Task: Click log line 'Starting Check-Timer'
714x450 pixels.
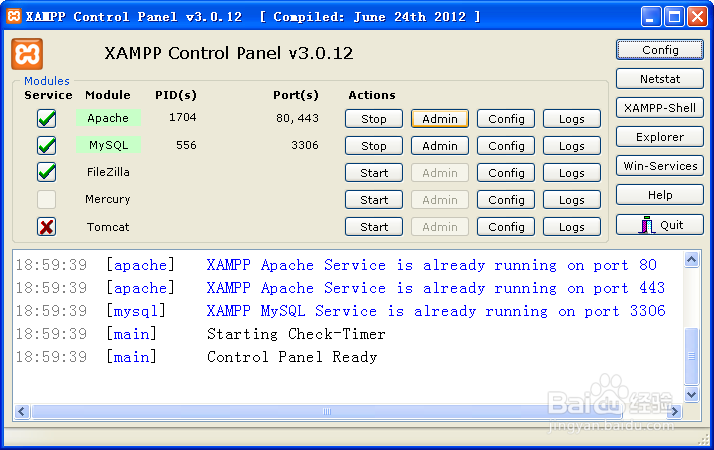Action: pos(296,334)
